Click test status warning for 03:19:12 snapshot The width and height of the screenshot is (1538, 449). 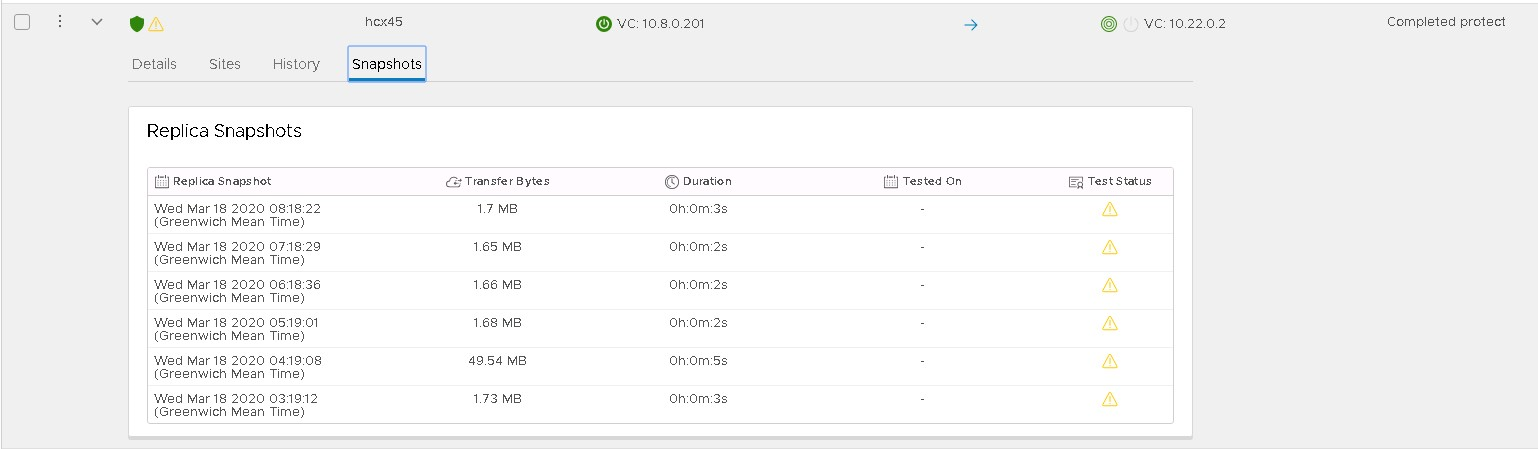1109,399
